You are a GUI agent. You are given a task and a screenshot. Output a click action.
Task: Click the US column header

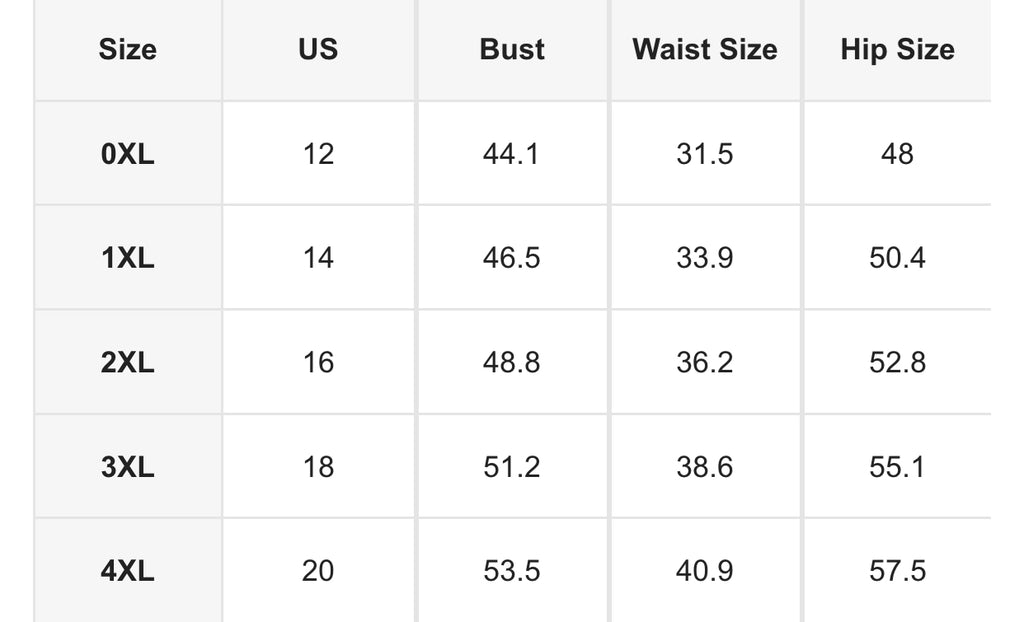318,50
